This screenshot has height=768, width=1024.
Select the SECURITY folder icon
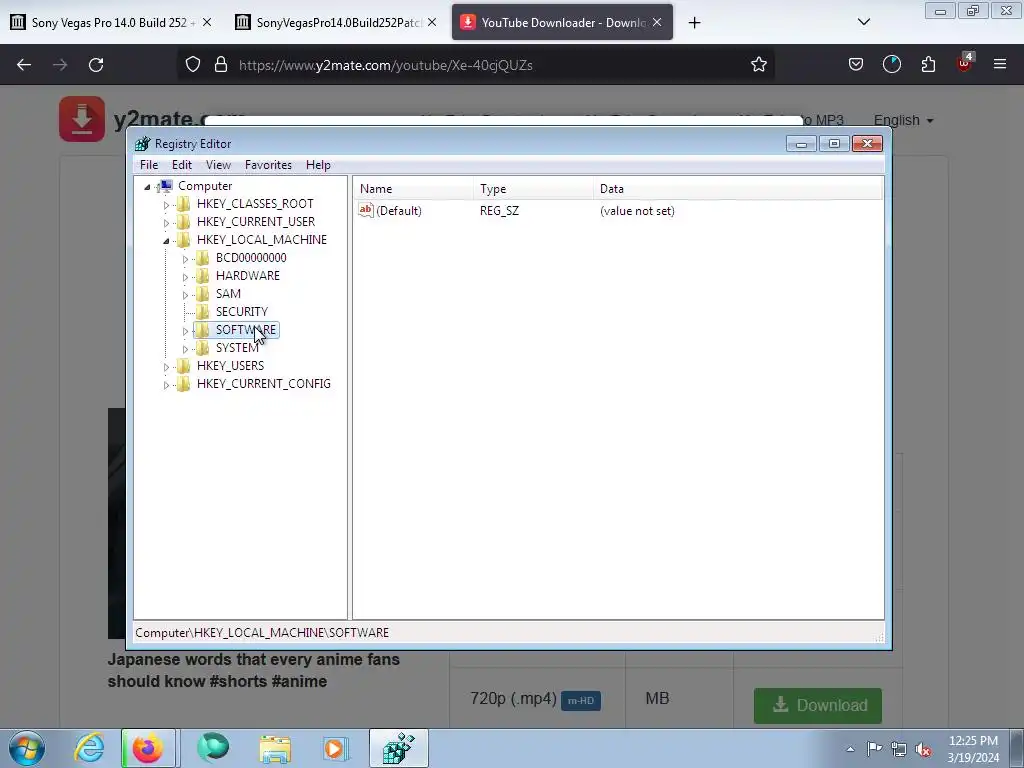(202, 312)
